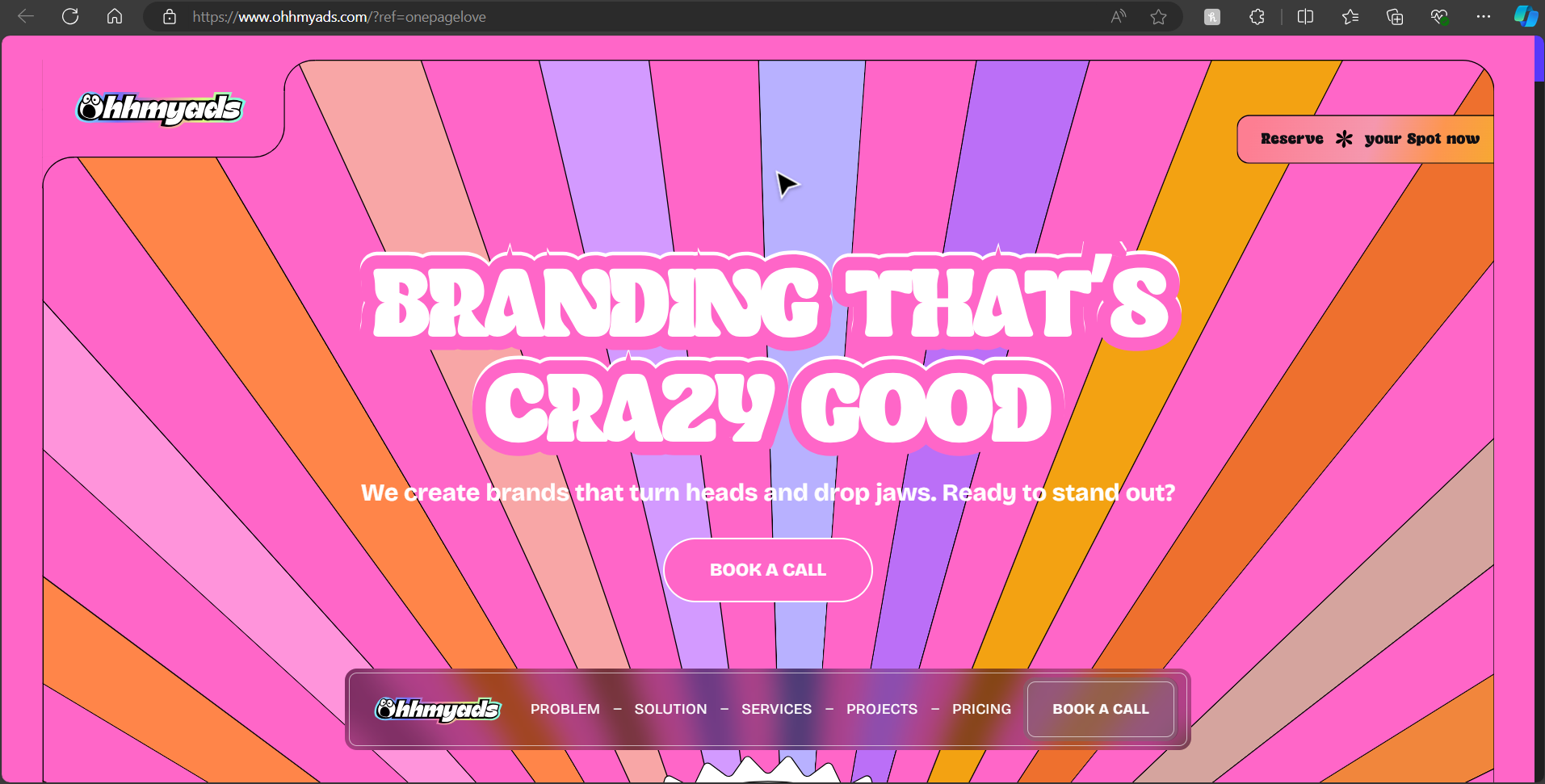Open the Extensions puzzle icon

pos(1257,17)
